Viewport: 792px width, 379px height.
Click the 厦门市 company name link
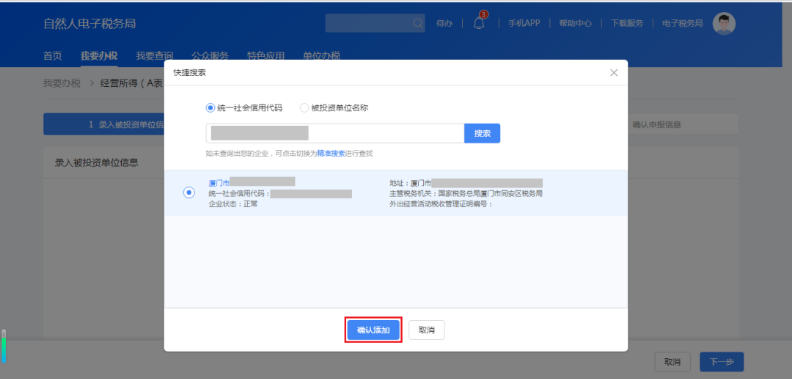pos(219,182)
